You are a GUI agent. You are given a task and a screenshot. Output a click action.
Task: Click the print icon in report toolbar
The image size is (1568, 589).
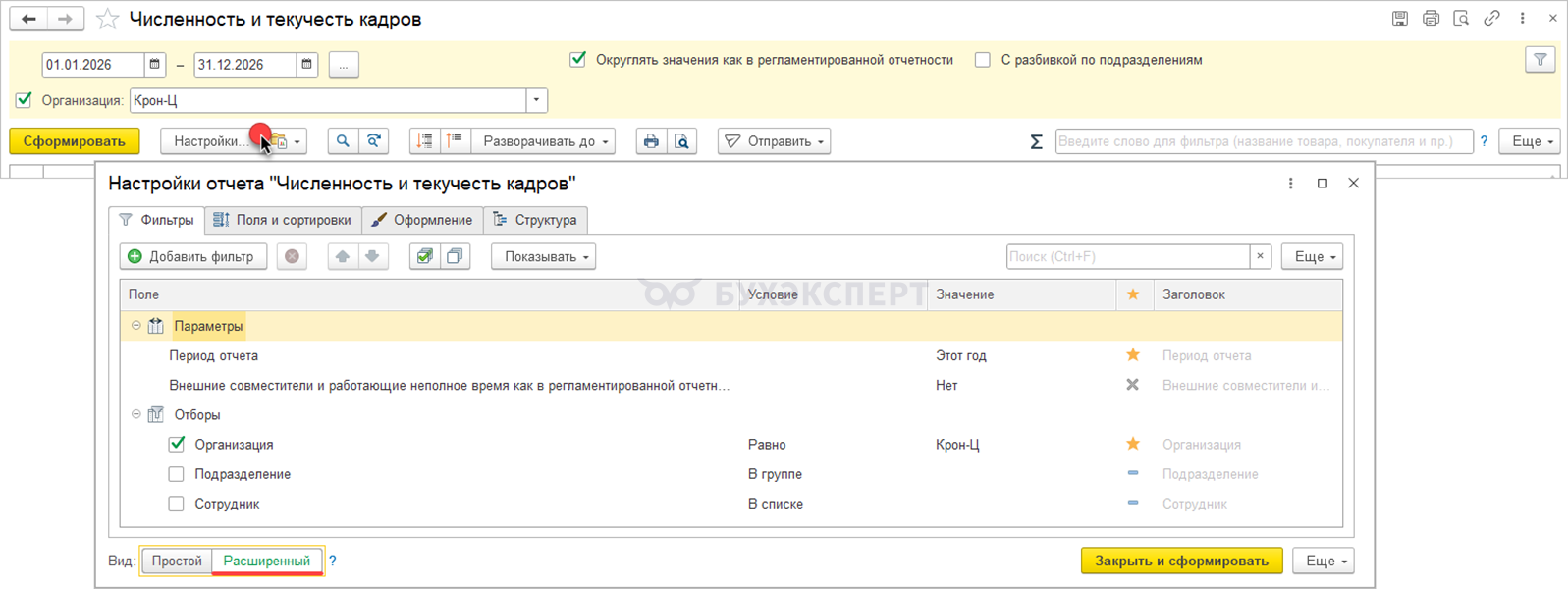coord(650,141)
